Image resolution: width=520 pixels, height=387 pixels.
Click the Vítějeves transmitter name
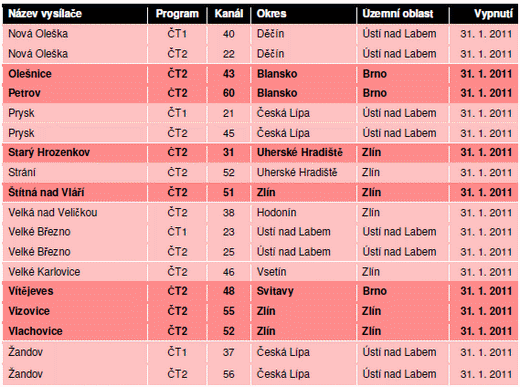[x=31, y=291]
